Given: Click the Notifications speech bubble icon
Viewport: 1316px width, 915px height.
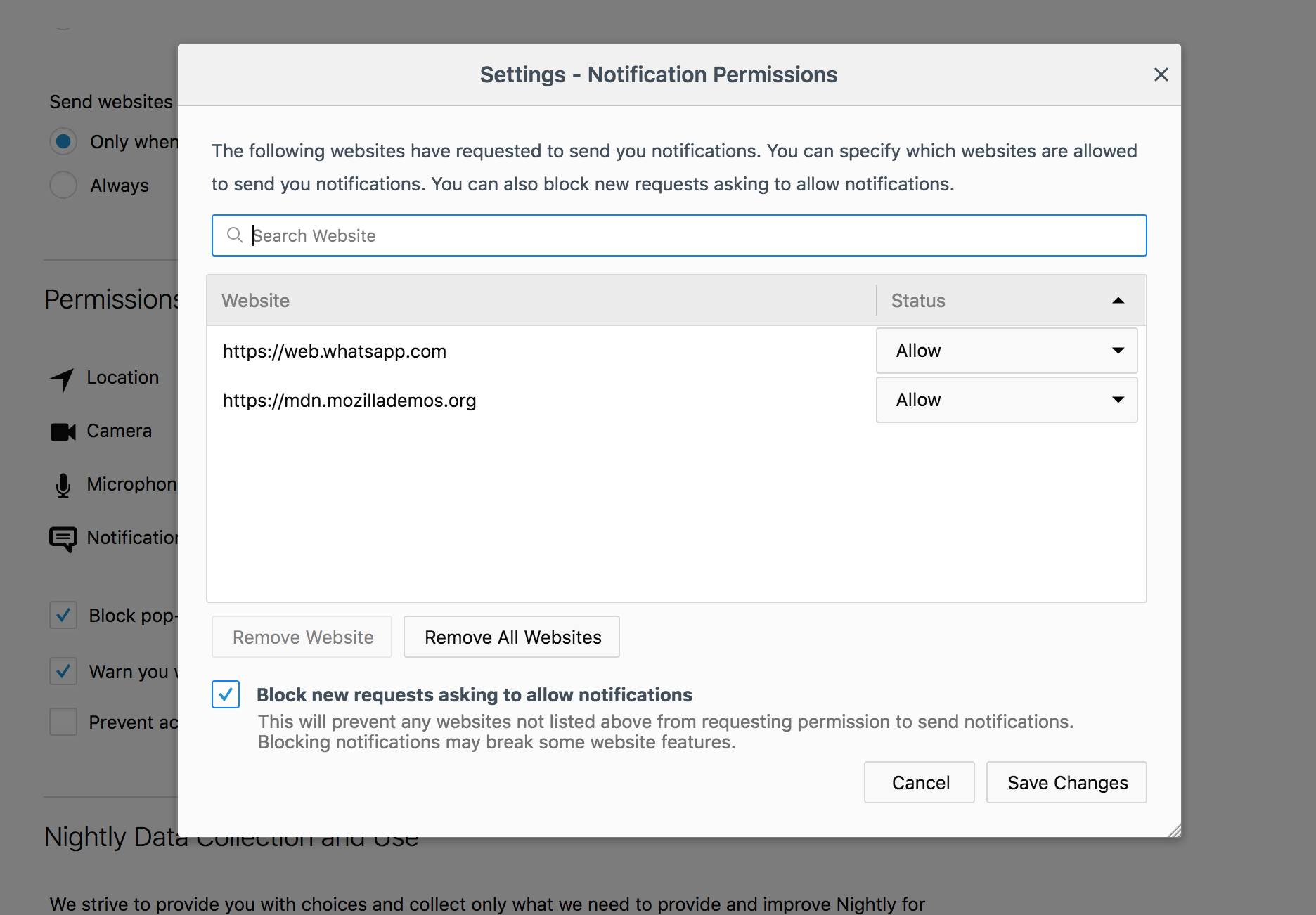Looking at the screenshot, I should click(x=63, y=538).
